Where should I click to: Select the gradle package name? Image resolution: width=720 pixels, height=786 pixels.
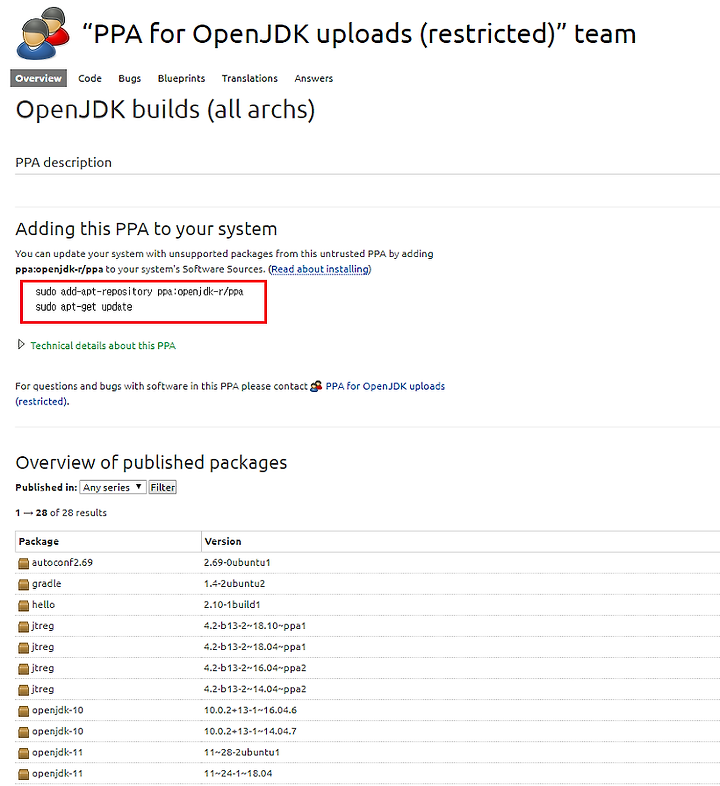tap(47, 583)
